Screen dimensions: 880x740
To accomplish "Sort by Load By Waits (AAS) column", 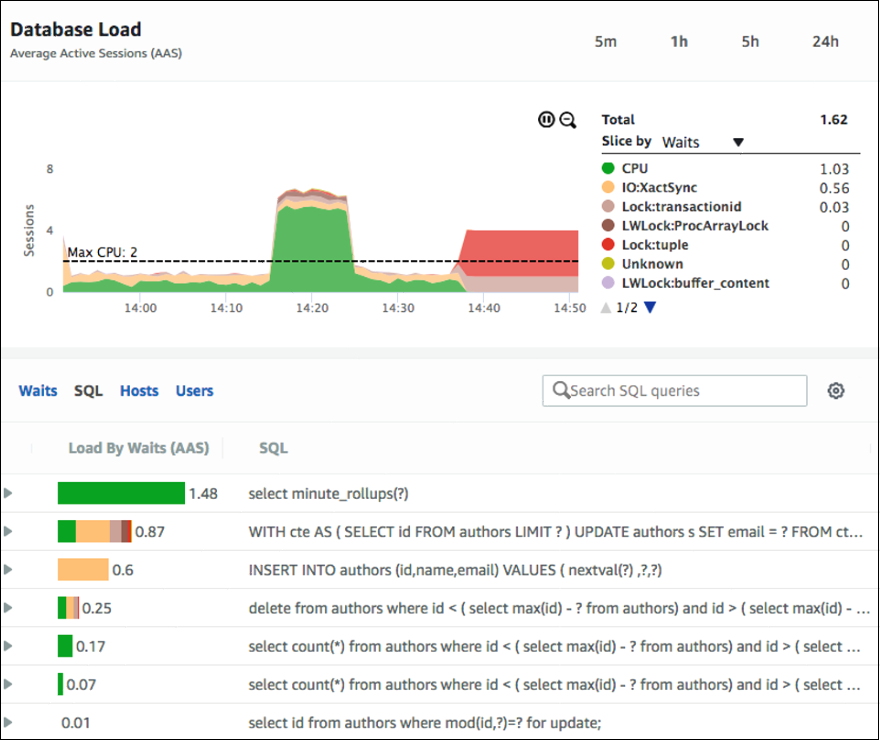I will tap(138, 448).
